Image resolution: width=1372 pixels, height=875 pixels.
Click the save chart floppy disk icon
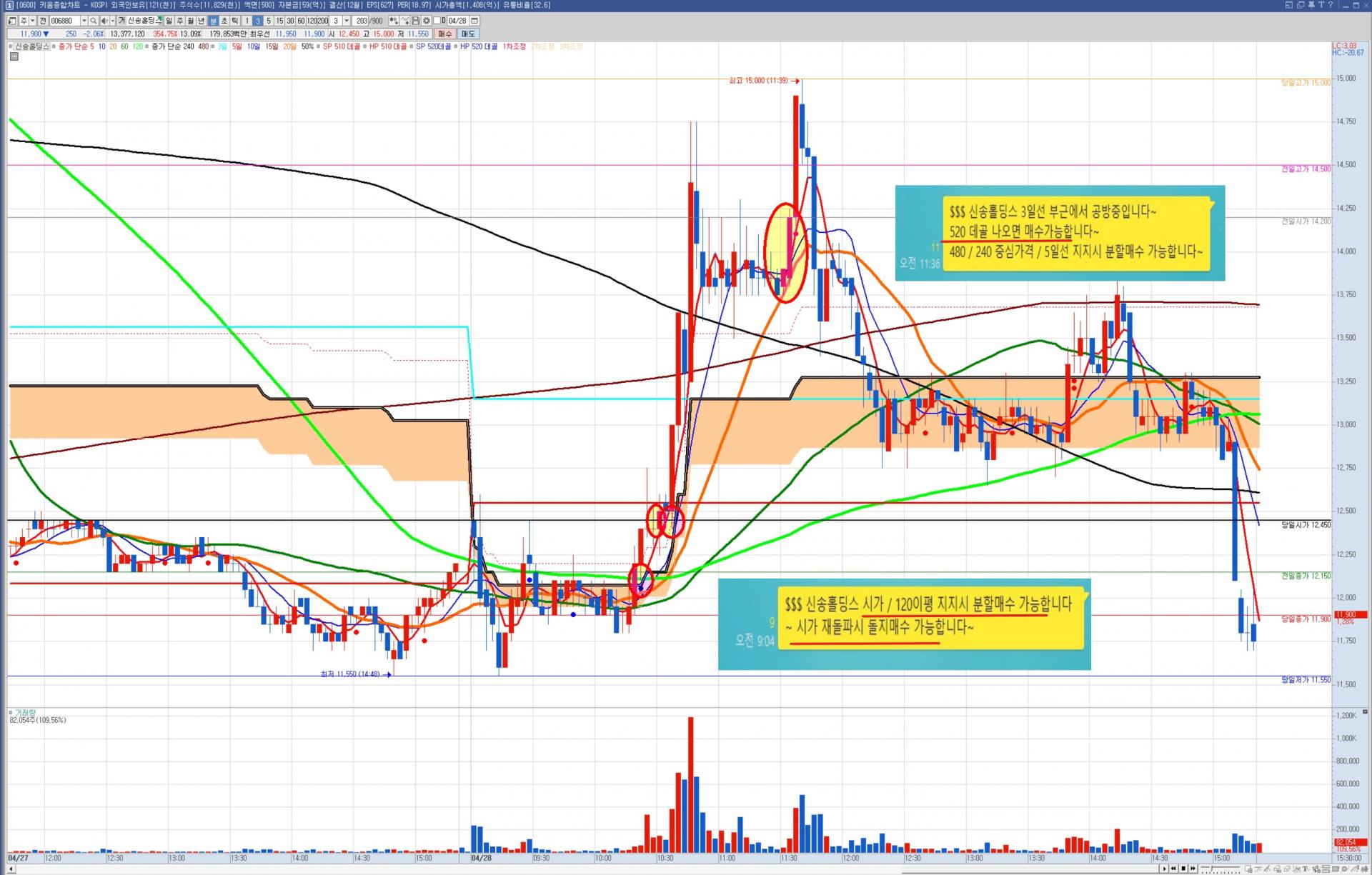[415, 21]
